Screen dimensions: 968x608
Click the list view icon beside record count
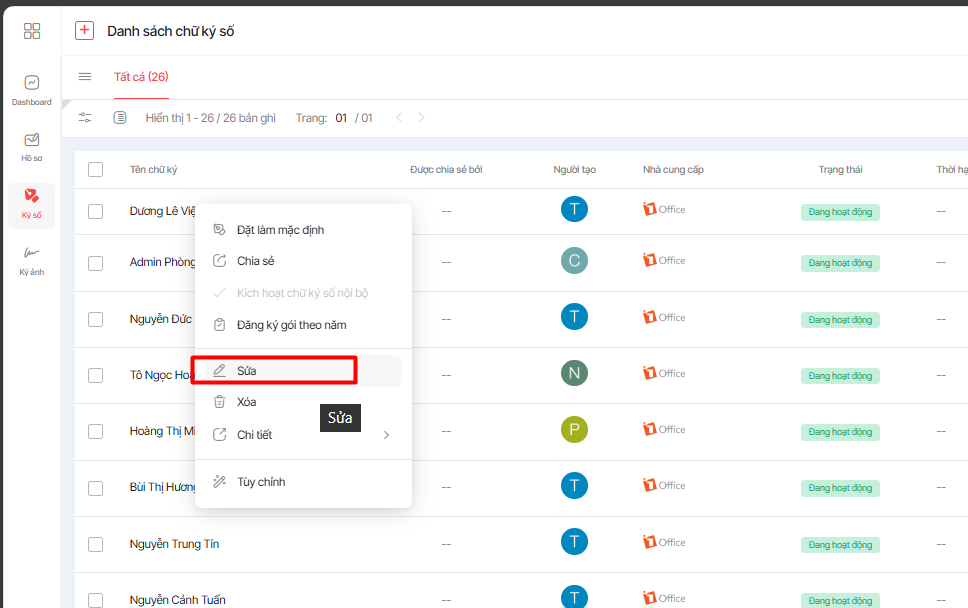(x=120, y=118)
